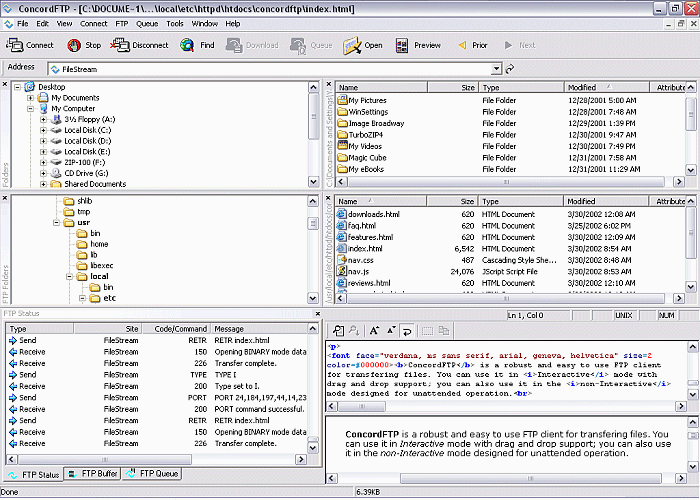
Task: Close the remote file list pane
Action: click(329, 198)
